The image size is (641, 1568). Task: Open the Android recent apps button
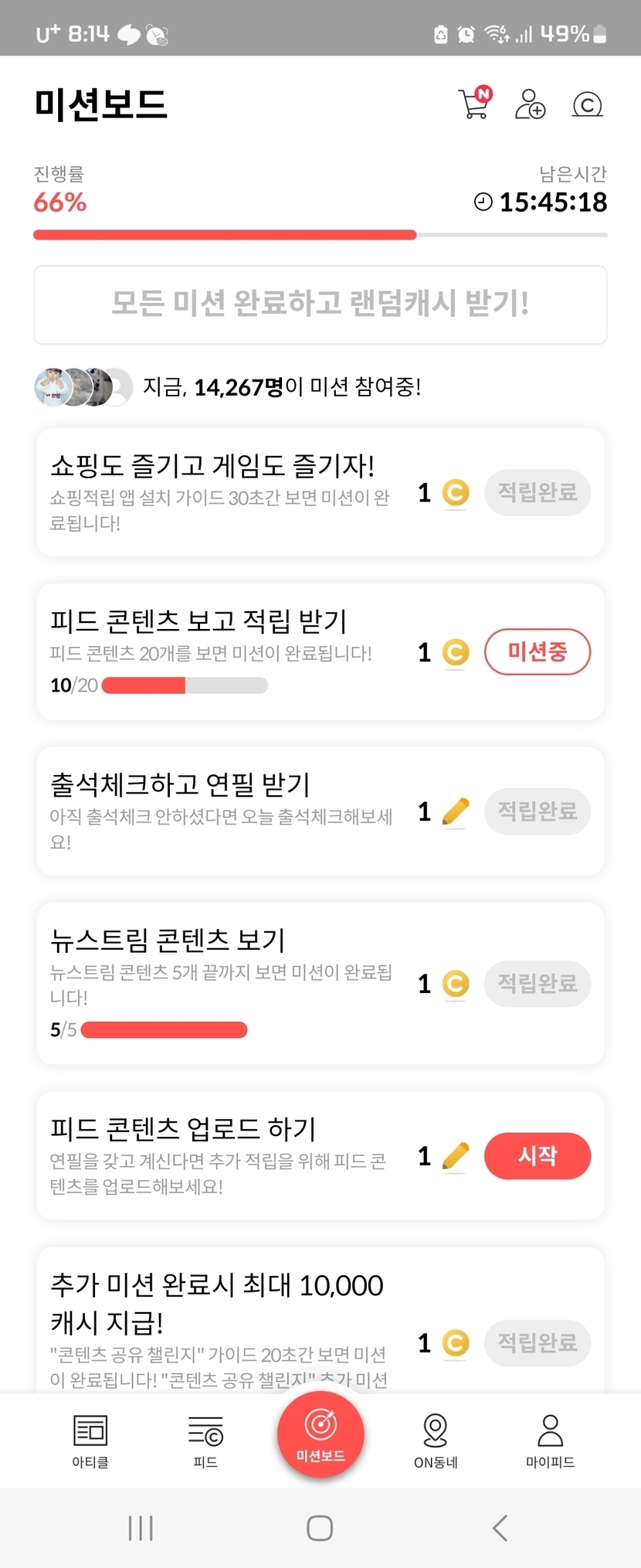(x=141, y=1528)
